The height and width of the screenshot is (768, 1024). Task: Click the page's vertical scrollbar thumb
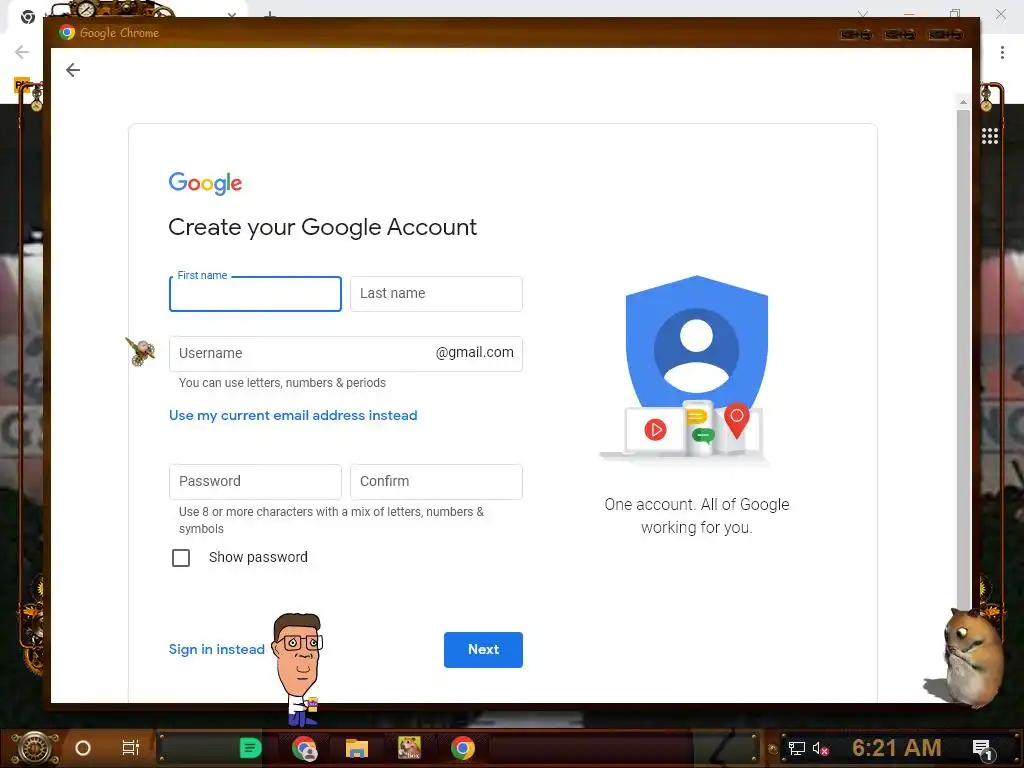coord(963,359)
